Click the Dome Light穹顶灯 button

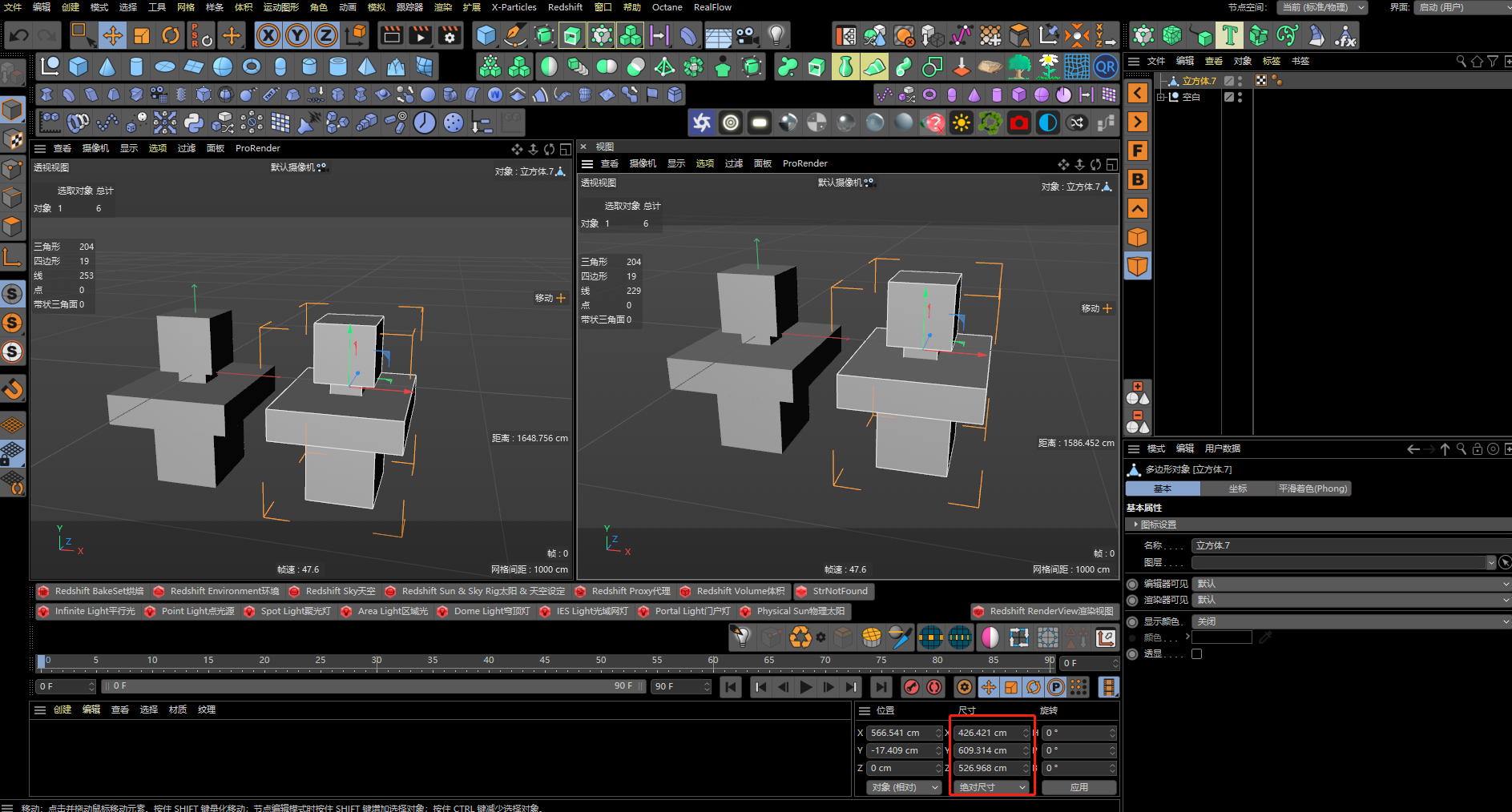point(484,611)
